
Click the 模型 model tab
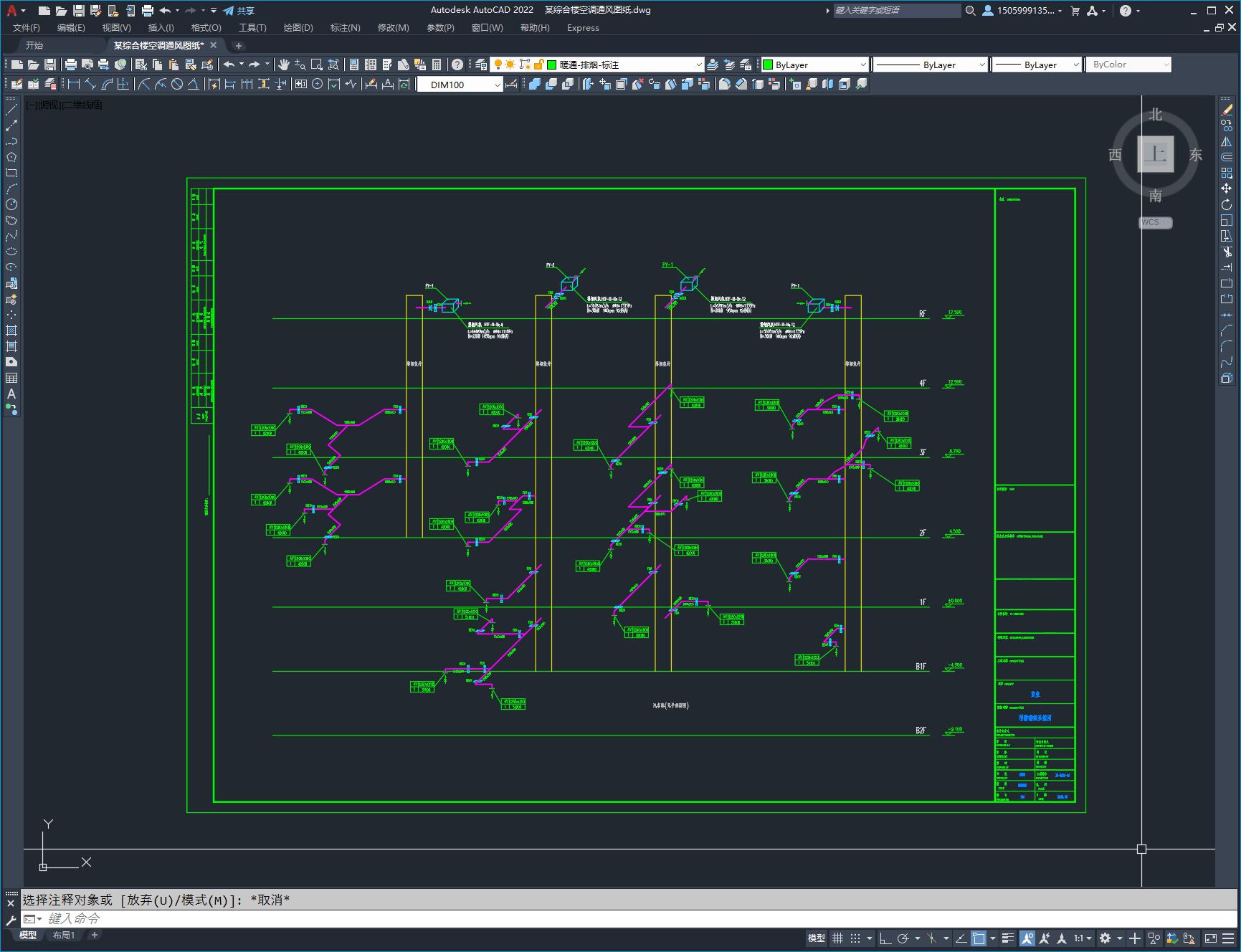(x=28, y=935)
